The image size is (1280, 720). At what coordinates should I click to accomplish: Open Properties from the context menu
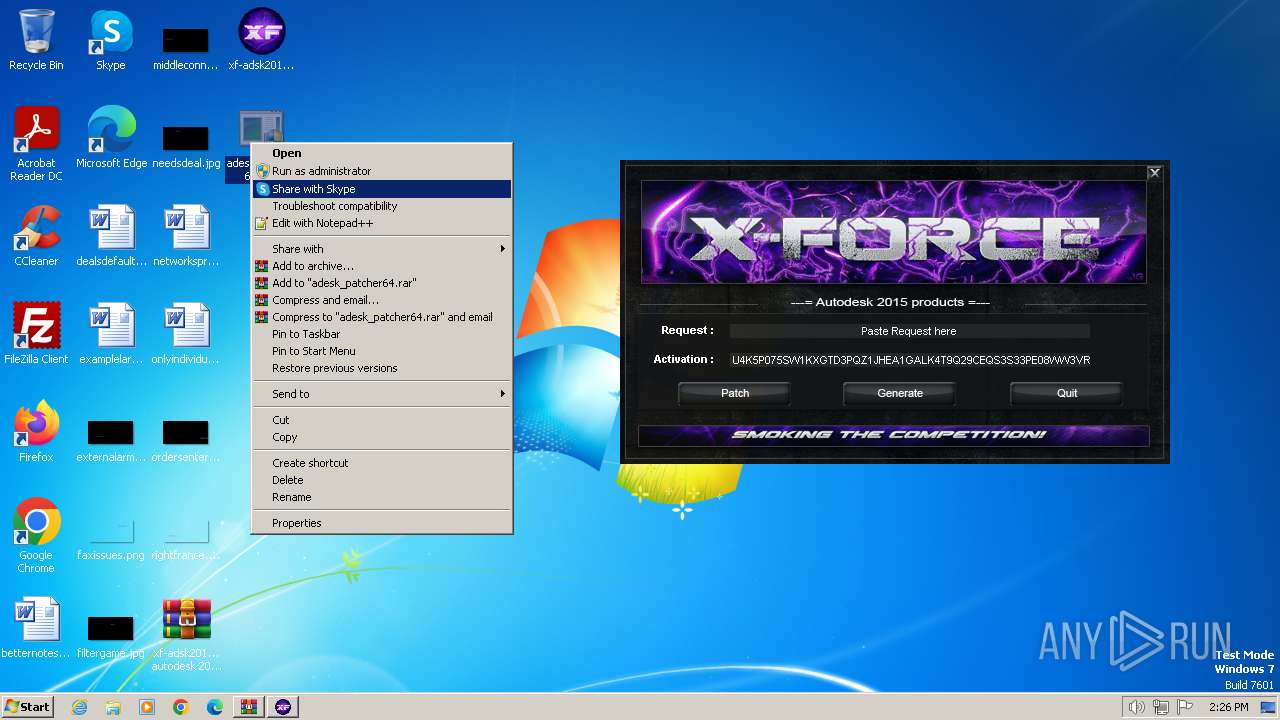coord(382,523)
